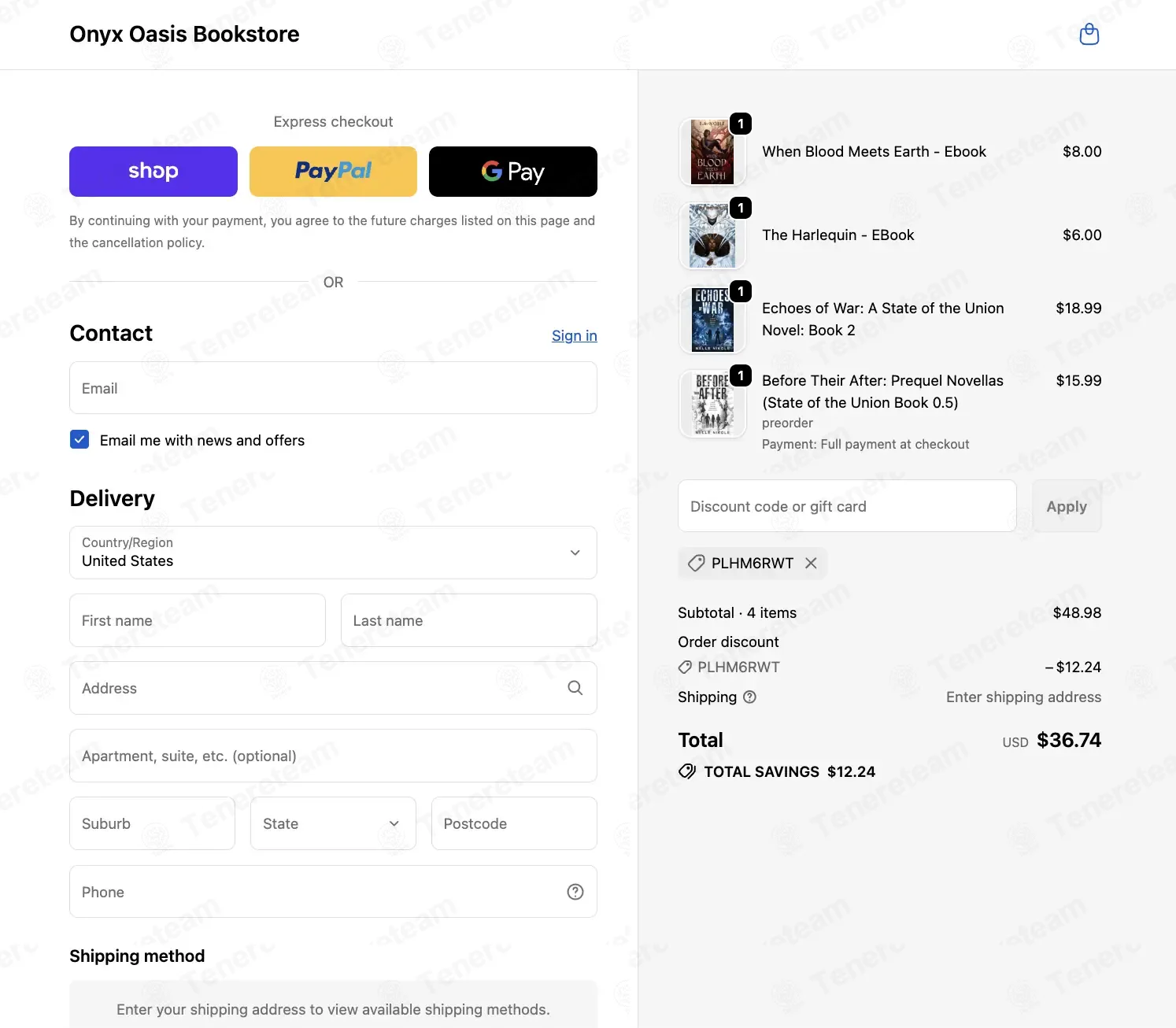Click the $15.99 price of Before Their After
1176x1028 pixels.
tap(1078, 381)
